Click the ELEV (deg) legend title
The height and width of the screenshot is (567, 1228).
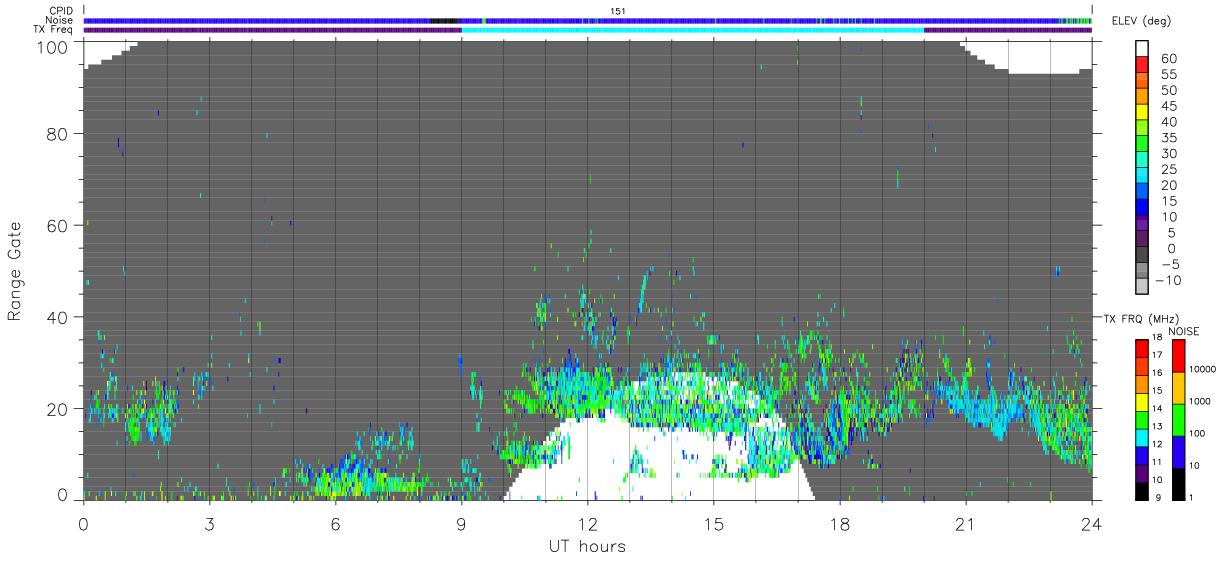pos(1143,21)
